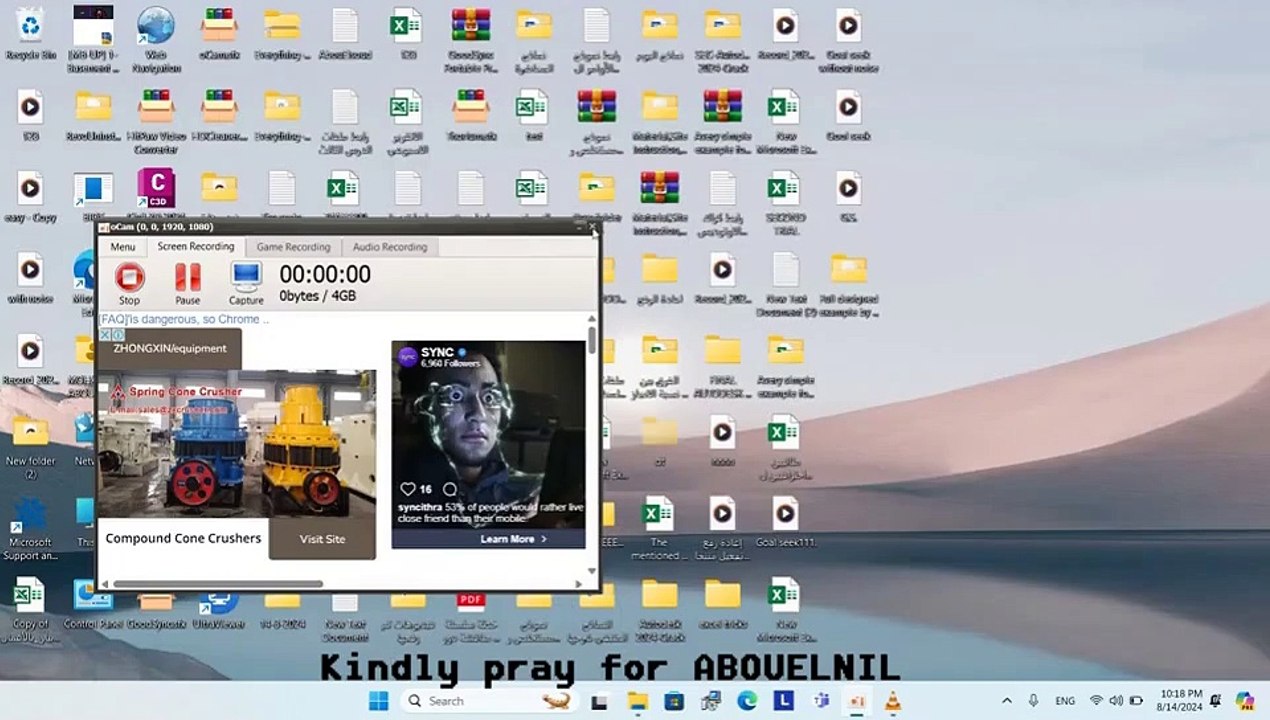Click the heart like icon in SYNC ad

[x=407, y=489]
